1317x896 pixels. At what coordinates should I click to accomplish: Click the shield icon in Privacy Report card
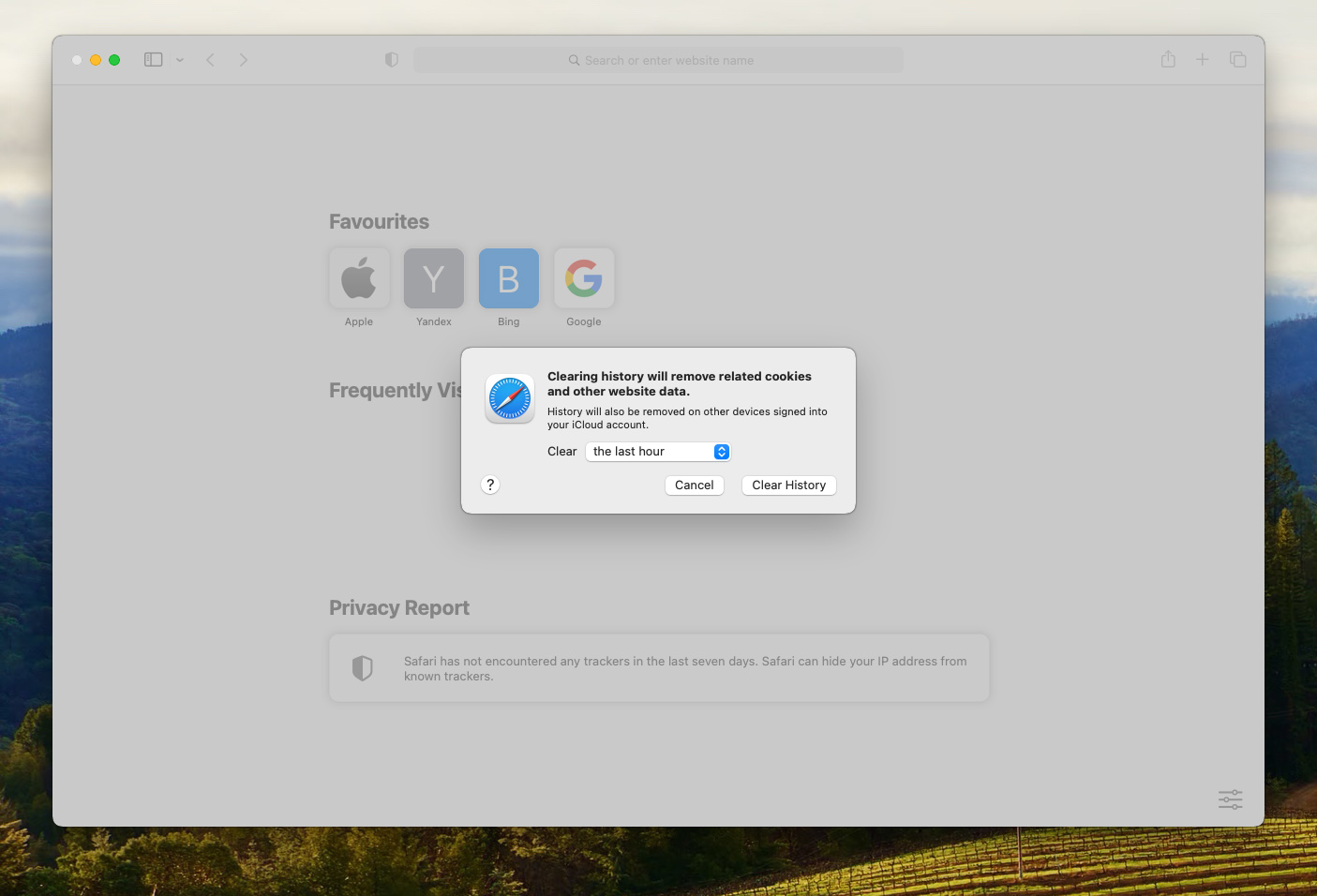click(363, 668)
